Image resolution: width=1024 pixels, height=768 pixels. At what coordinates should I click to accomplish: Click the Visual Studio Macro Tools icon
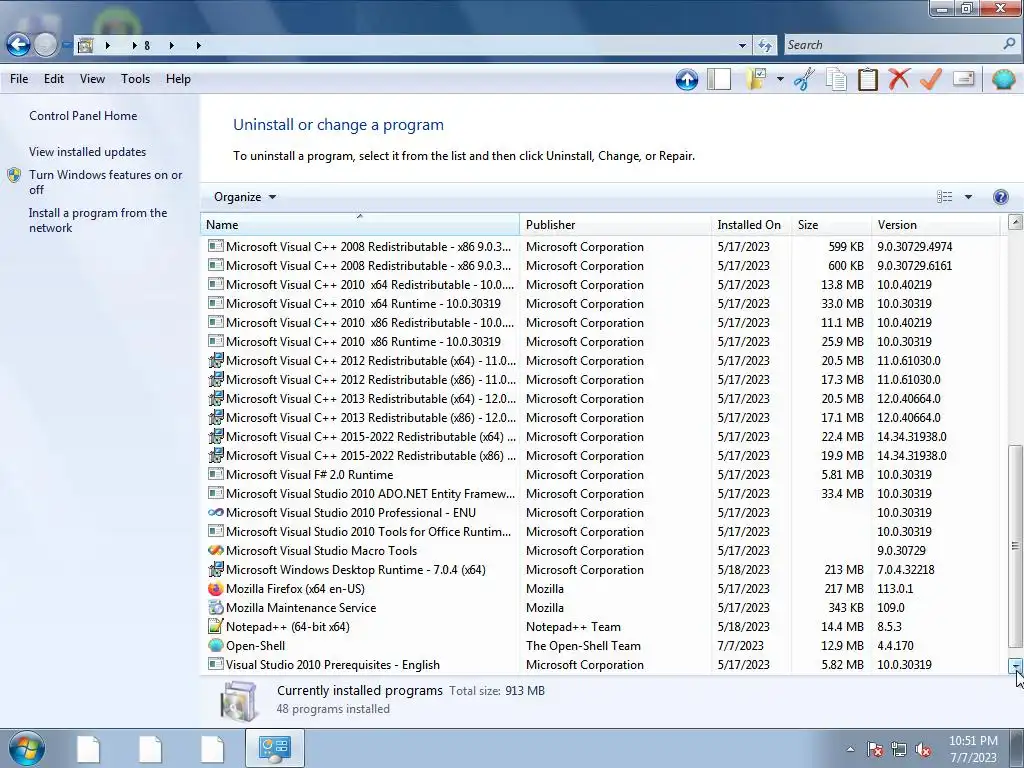[215, 551]
